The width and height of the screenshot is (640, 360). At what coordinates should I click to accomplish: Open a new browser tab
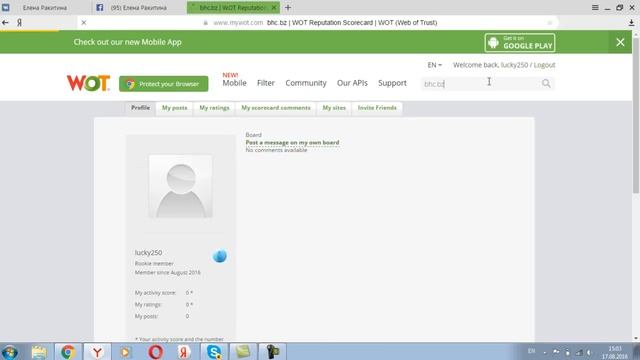288,7
